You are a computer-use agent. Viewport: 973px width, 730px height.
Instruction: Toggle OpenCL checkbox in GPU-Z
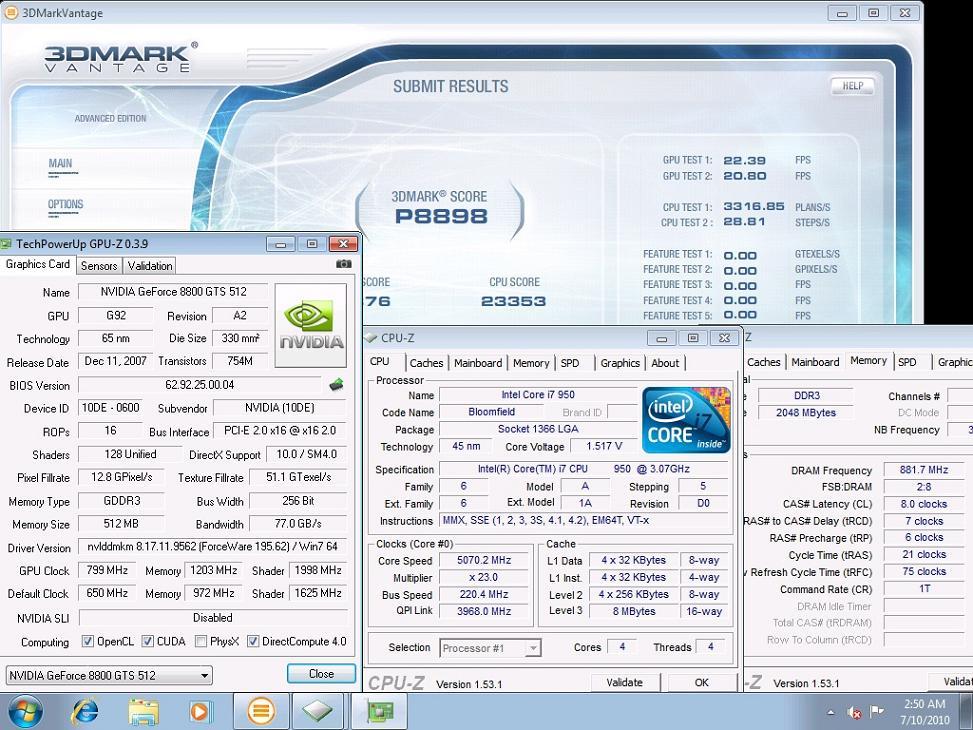[x=88, y=641]
